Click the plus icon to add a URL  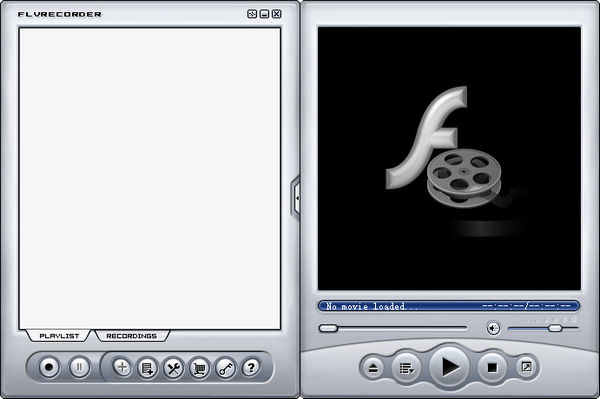122,367
